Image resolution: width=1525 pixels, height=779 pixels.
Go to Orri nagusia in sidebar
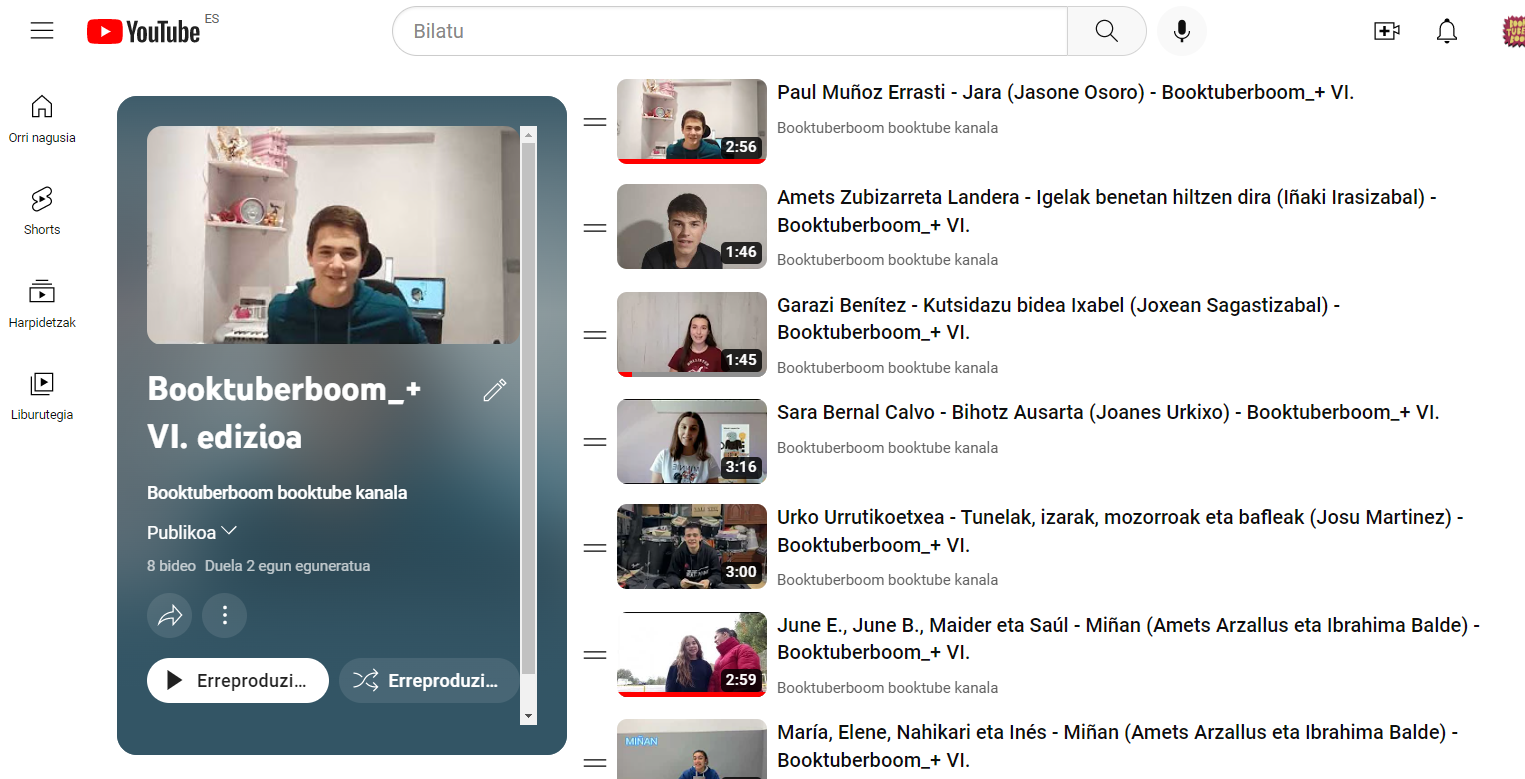(x=42, y=119)
